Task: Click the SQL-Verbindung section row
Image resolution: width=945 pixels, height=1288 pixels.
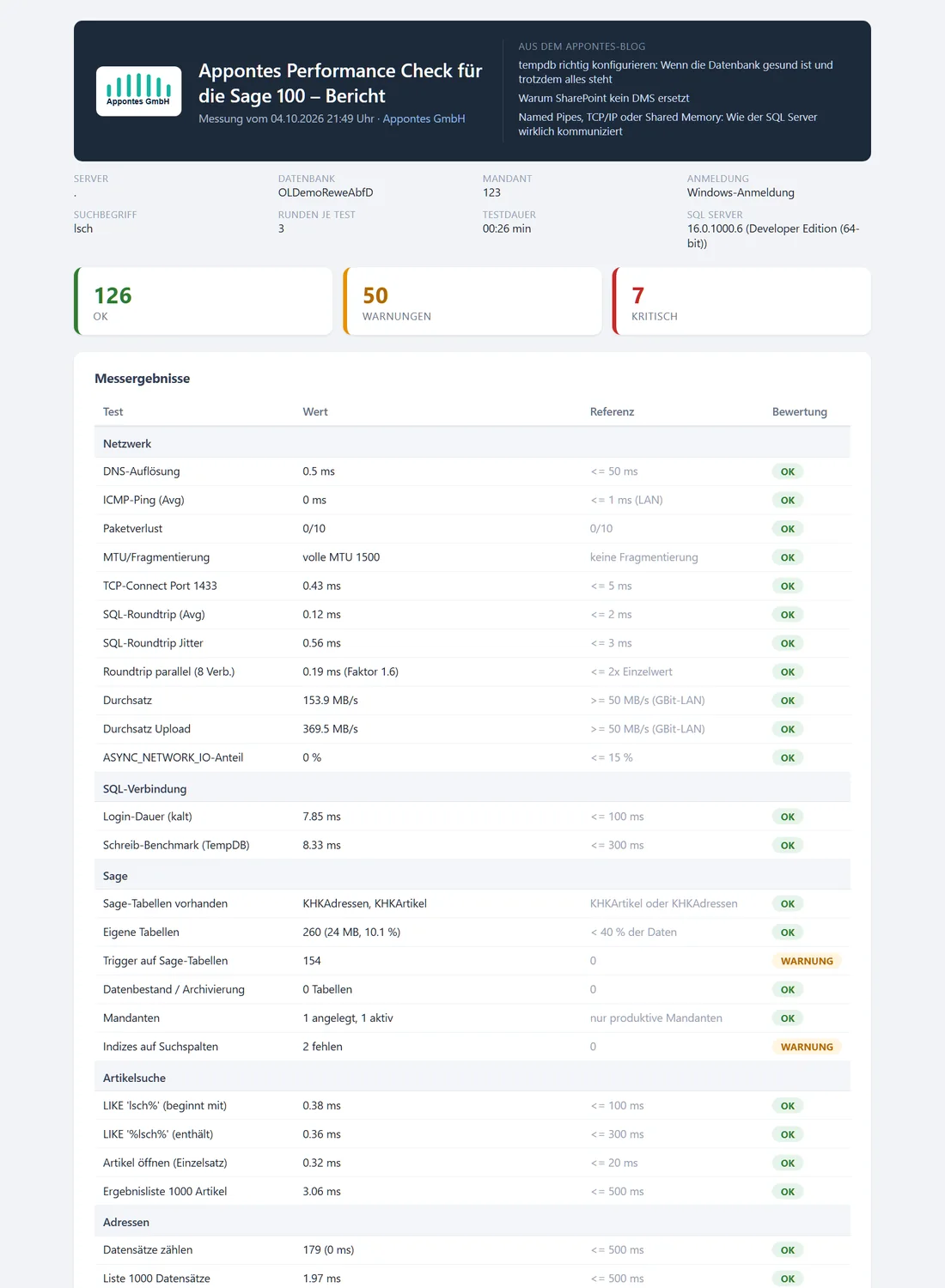Action: (x=472, y=788)
